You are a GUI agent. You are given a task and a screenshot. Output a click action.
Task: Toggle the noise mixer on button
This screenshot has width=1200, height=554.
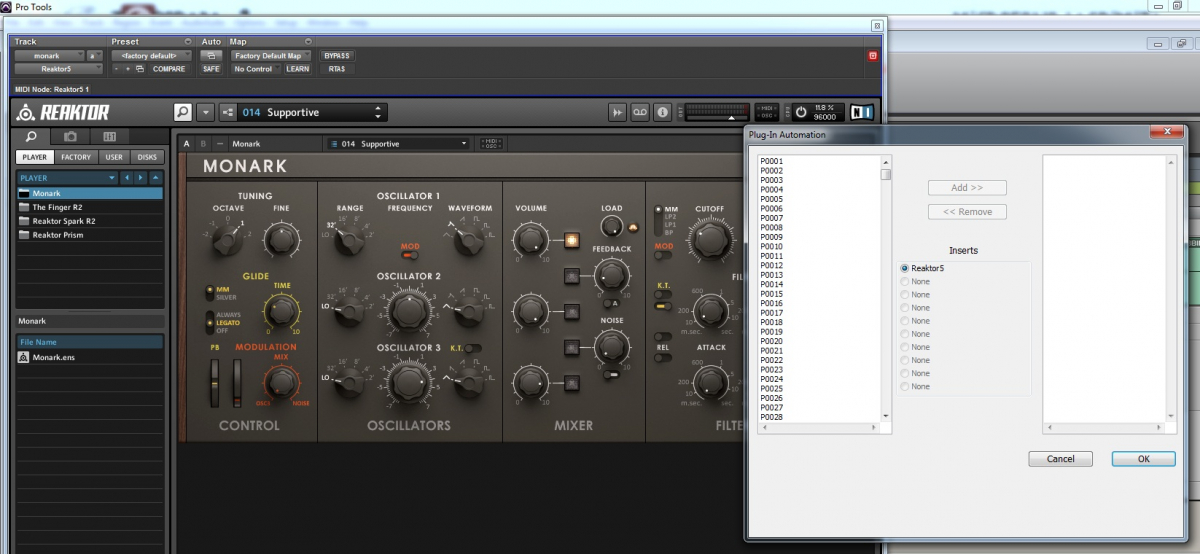point(572,347)
